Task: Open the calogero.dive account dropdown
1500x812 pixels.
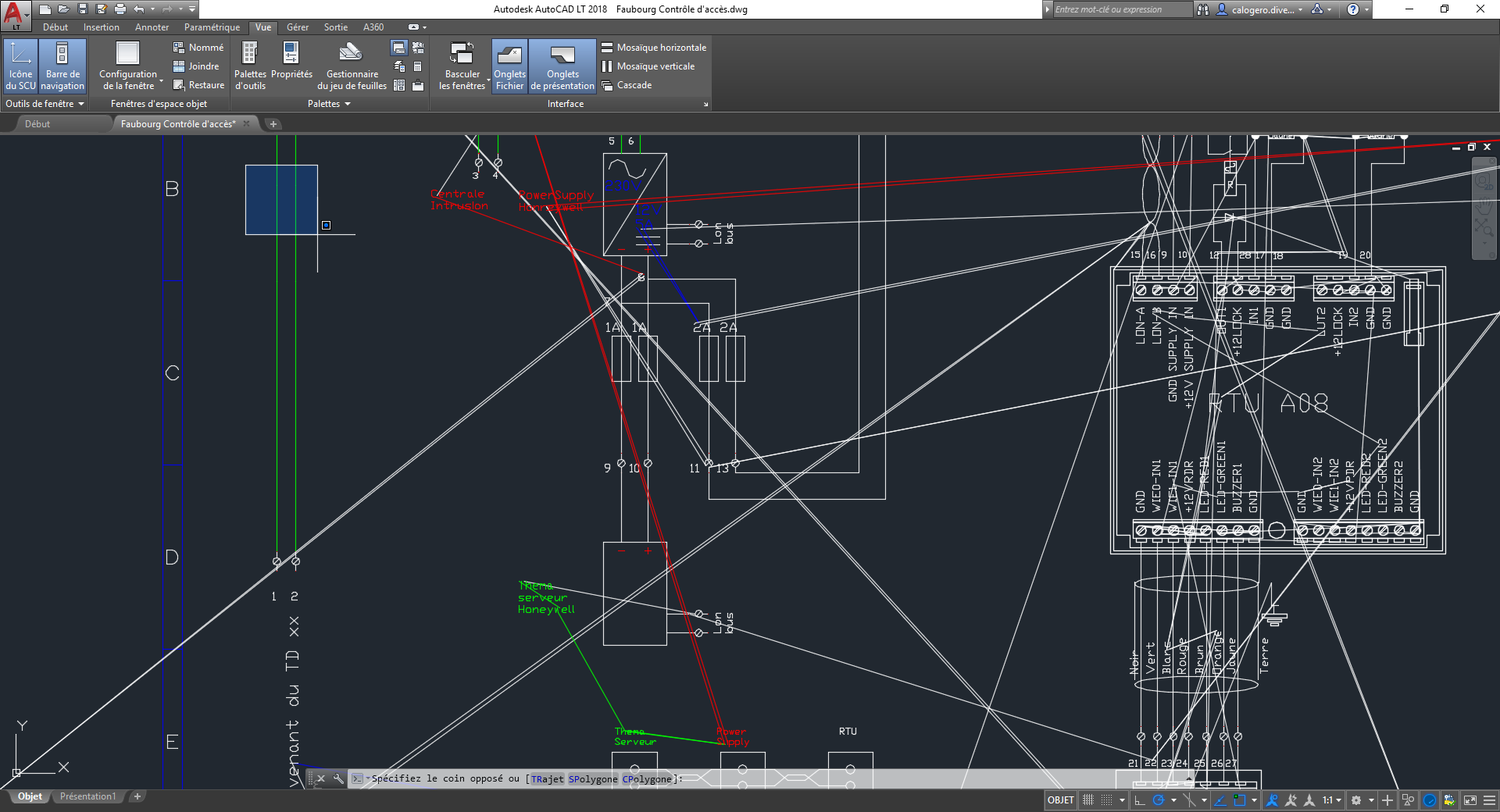Action: [1259, 9]
